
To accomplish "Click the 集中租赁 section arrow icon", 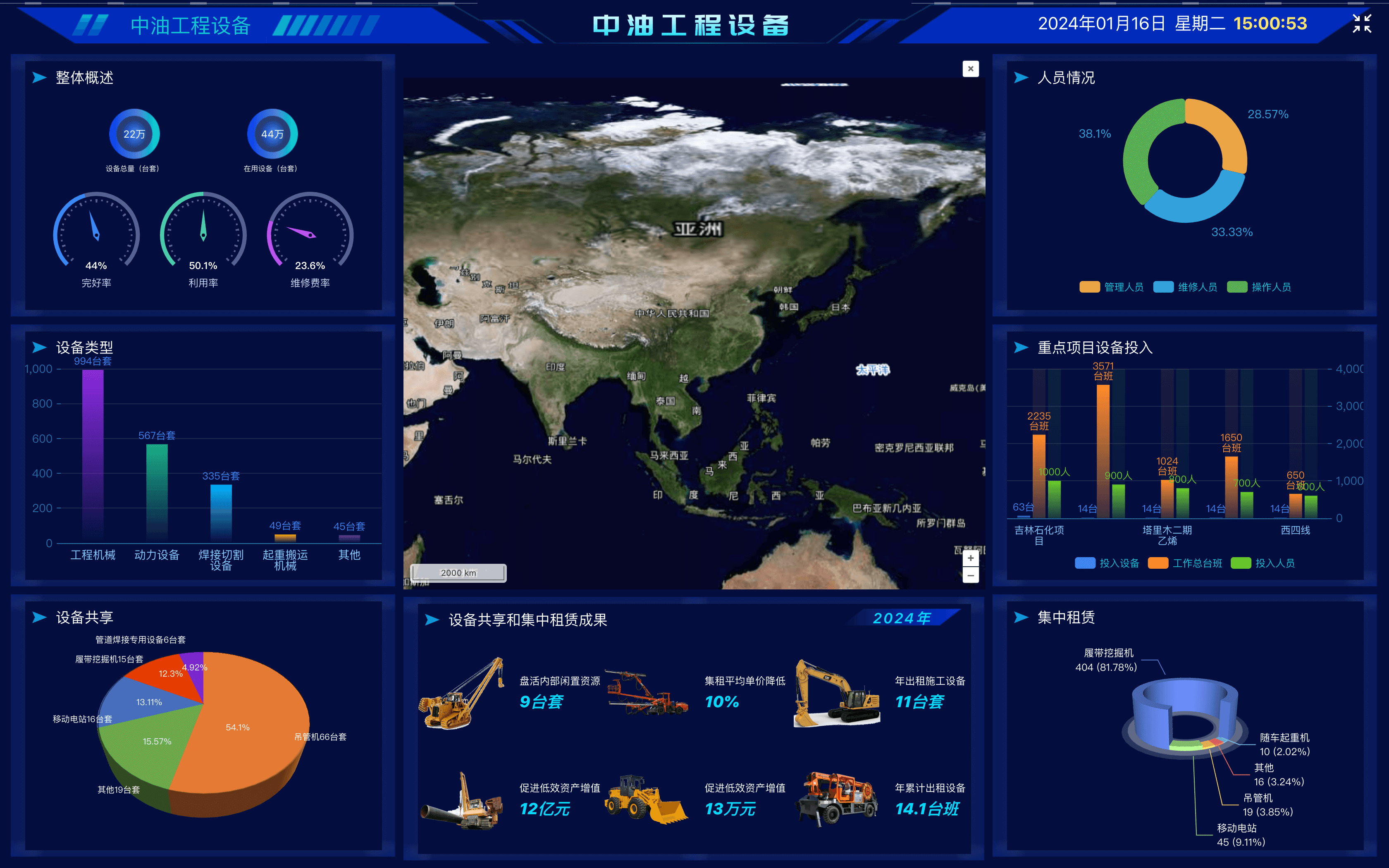I will tap(1021, 617).
